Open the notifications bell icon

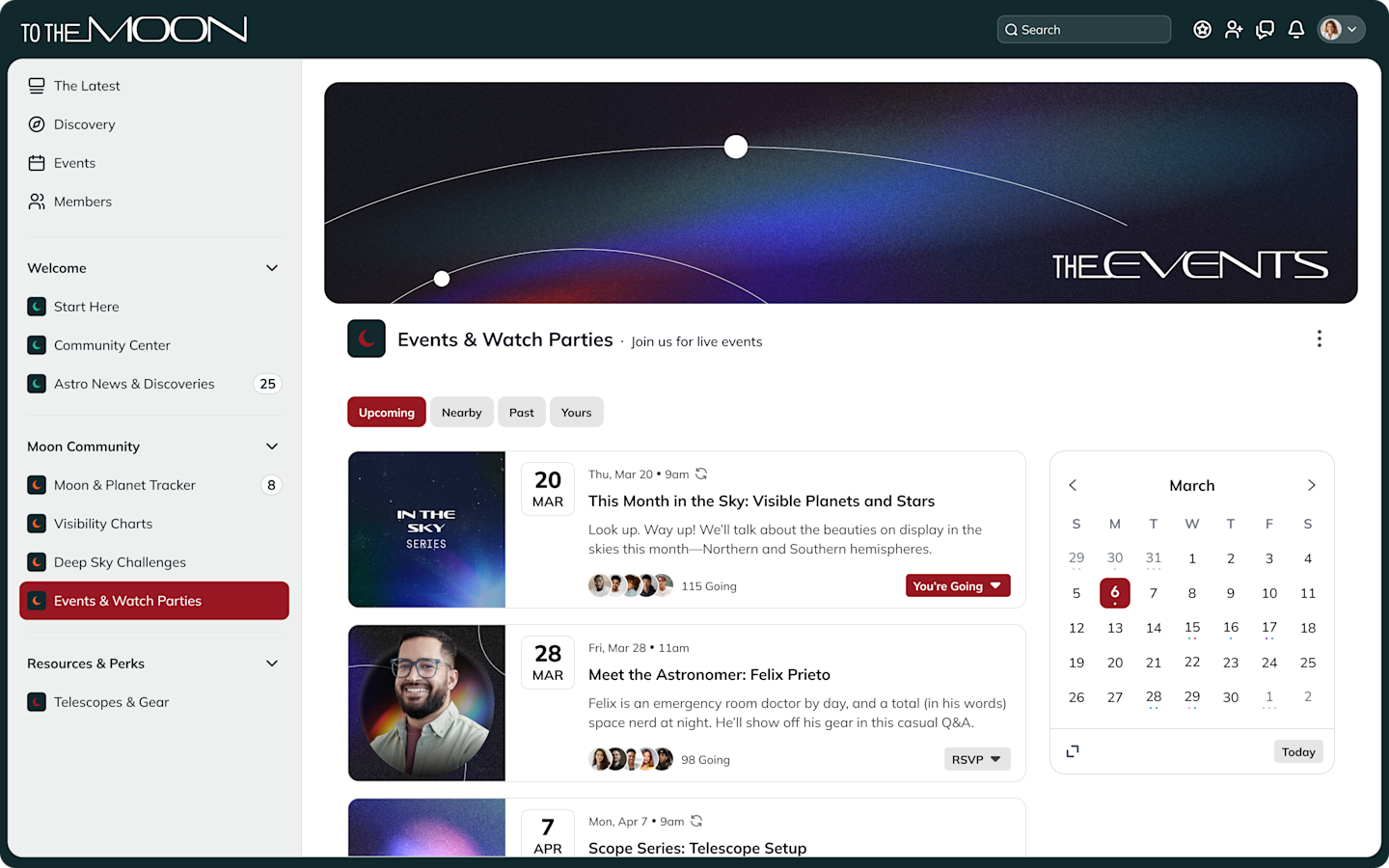click(1296, 30)
